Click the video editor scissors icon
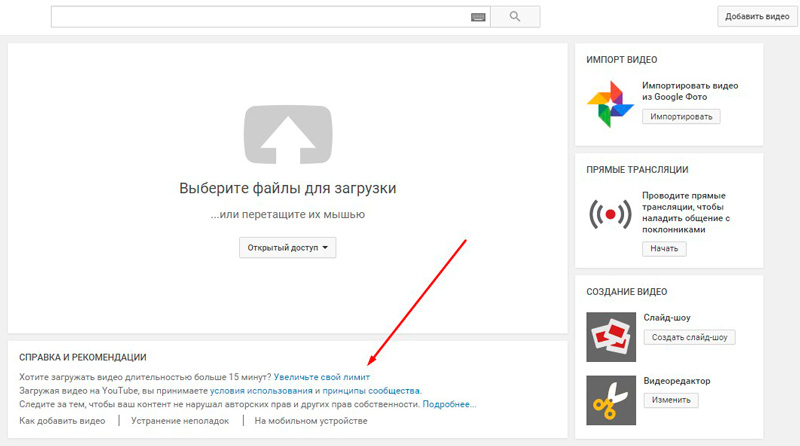This screenshot has height=446, width=800. [611, 400]
